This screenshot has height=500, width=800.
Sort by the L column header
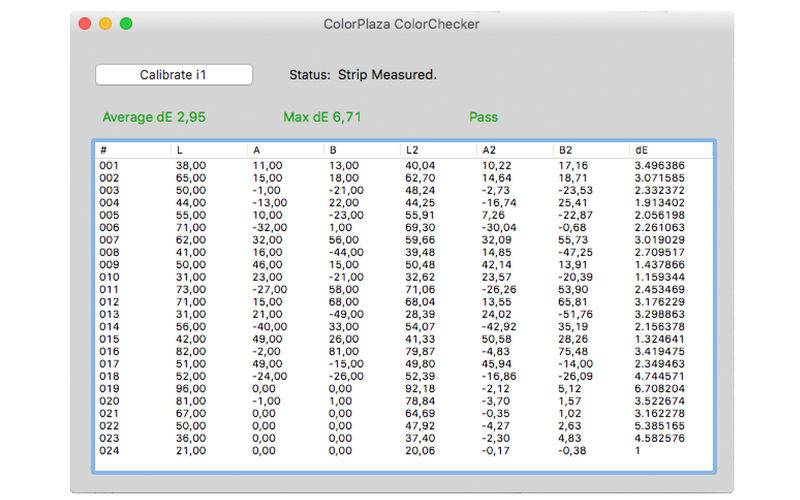tap(209, 150)
